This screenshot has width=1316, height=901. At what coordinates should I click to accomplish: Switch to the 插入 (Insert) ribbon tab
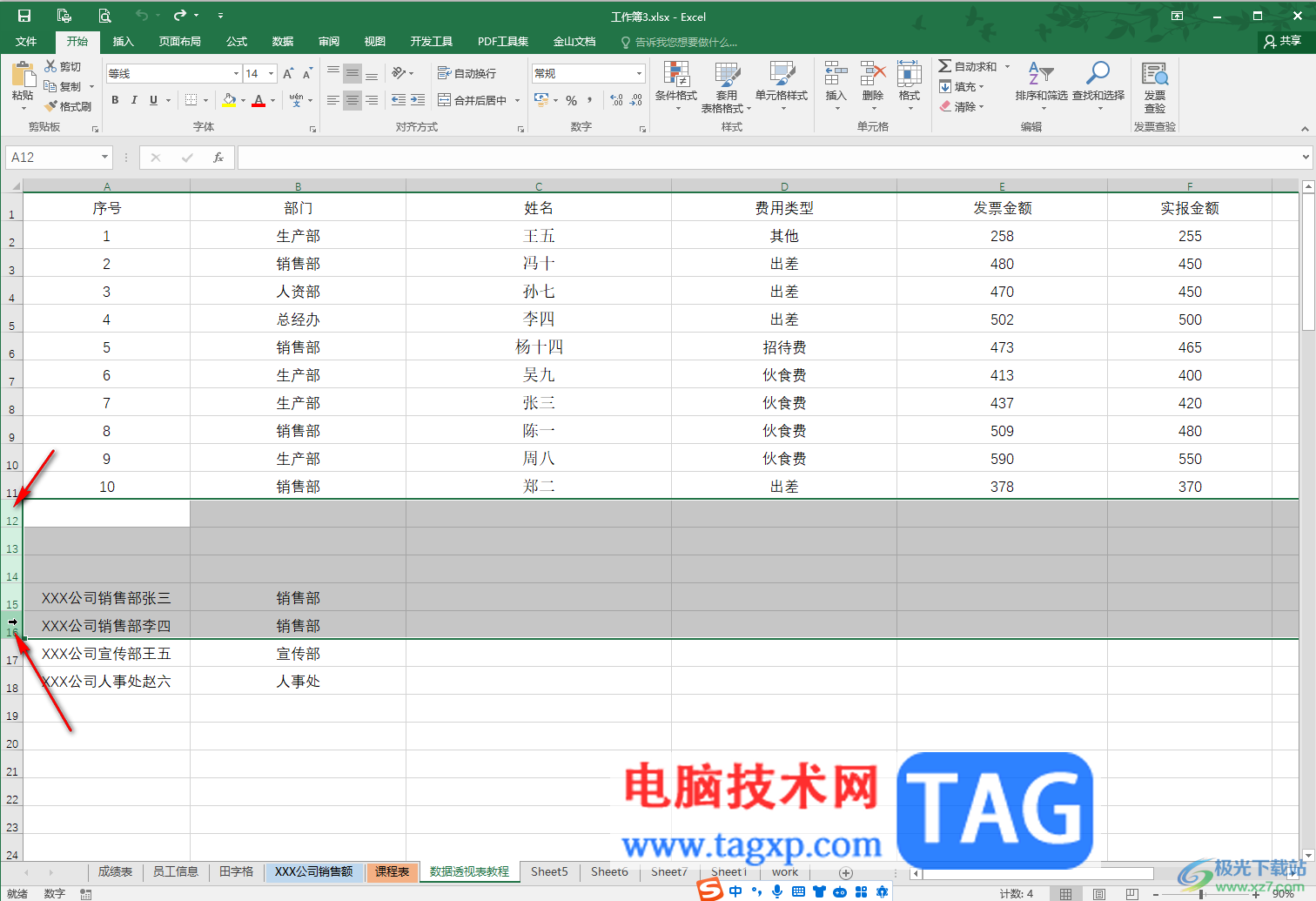coord(124,42)
